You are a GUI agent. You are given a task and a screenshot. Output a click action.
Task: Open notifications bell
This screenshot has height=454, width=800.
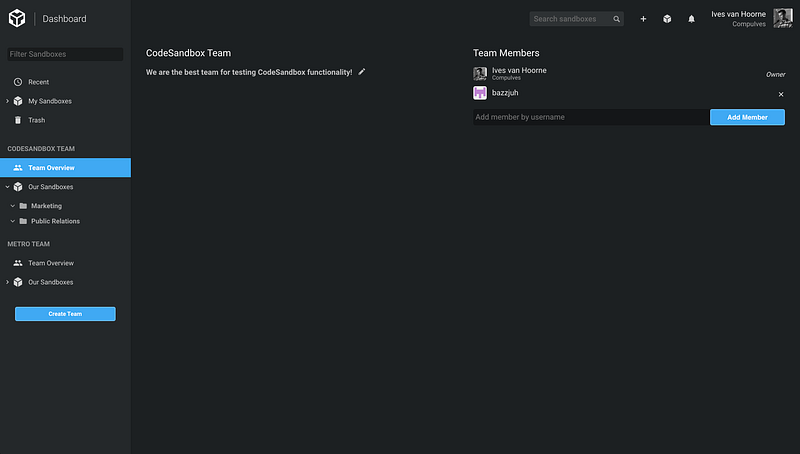(691, 19)
